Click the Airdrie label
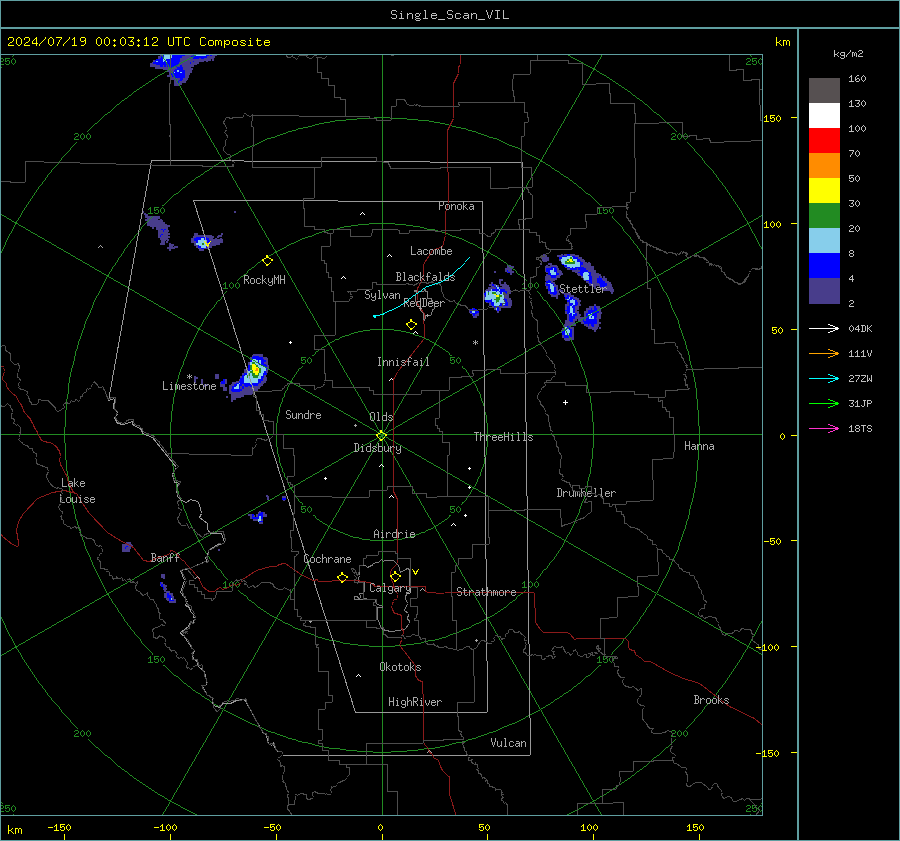This screenshot has width=900, height=841. 394,534
